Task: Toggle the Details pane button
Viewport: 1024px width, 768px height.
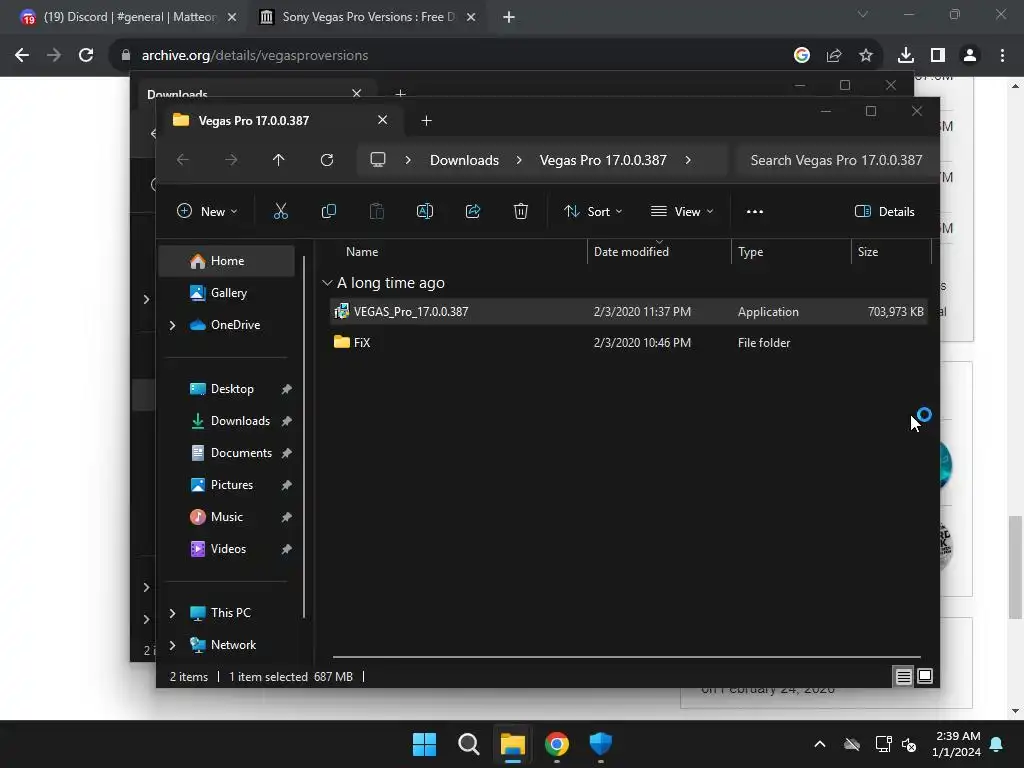Action: click(x=884, y=212)
